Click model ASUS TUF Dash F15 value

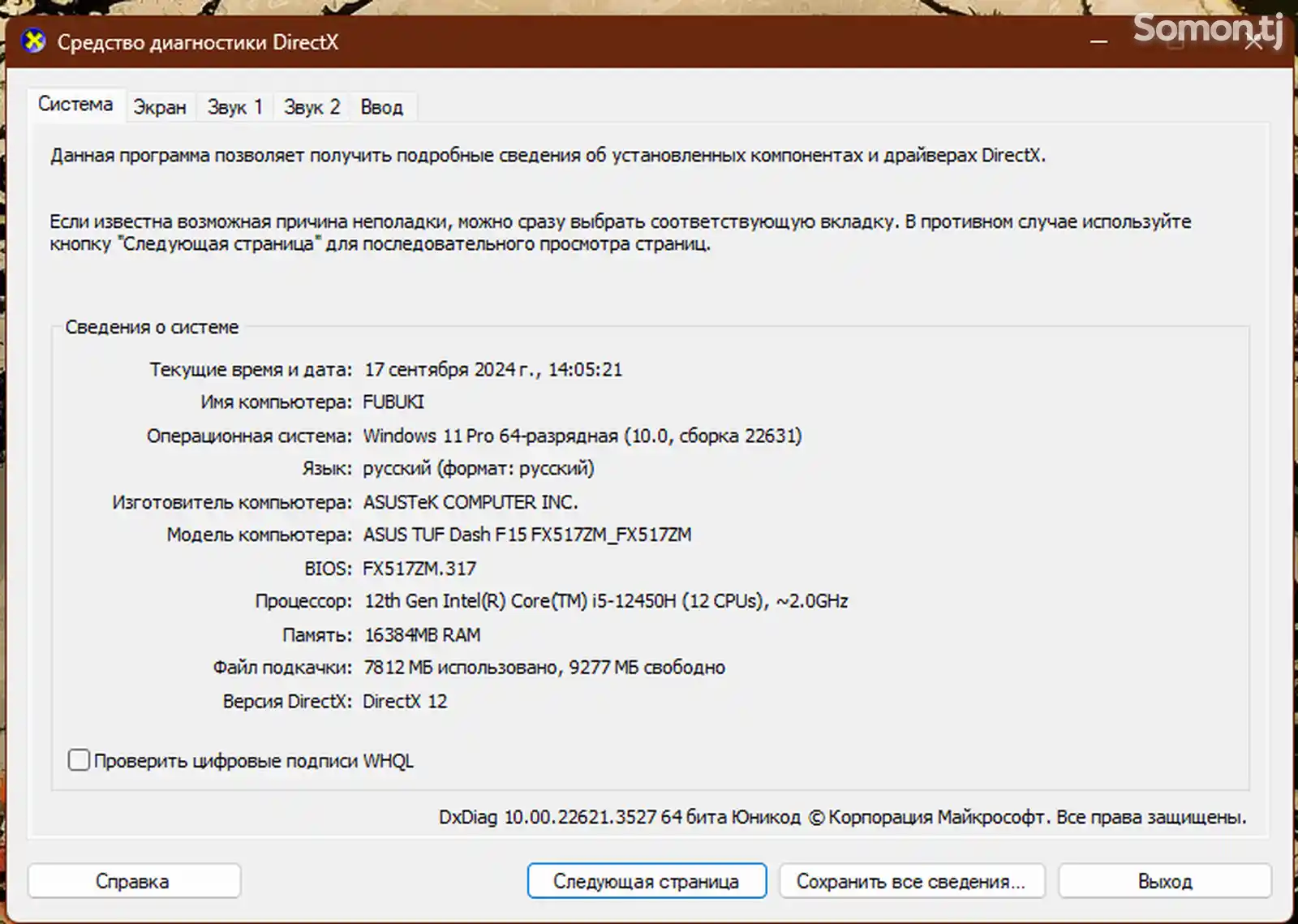(x=527, y=535)
